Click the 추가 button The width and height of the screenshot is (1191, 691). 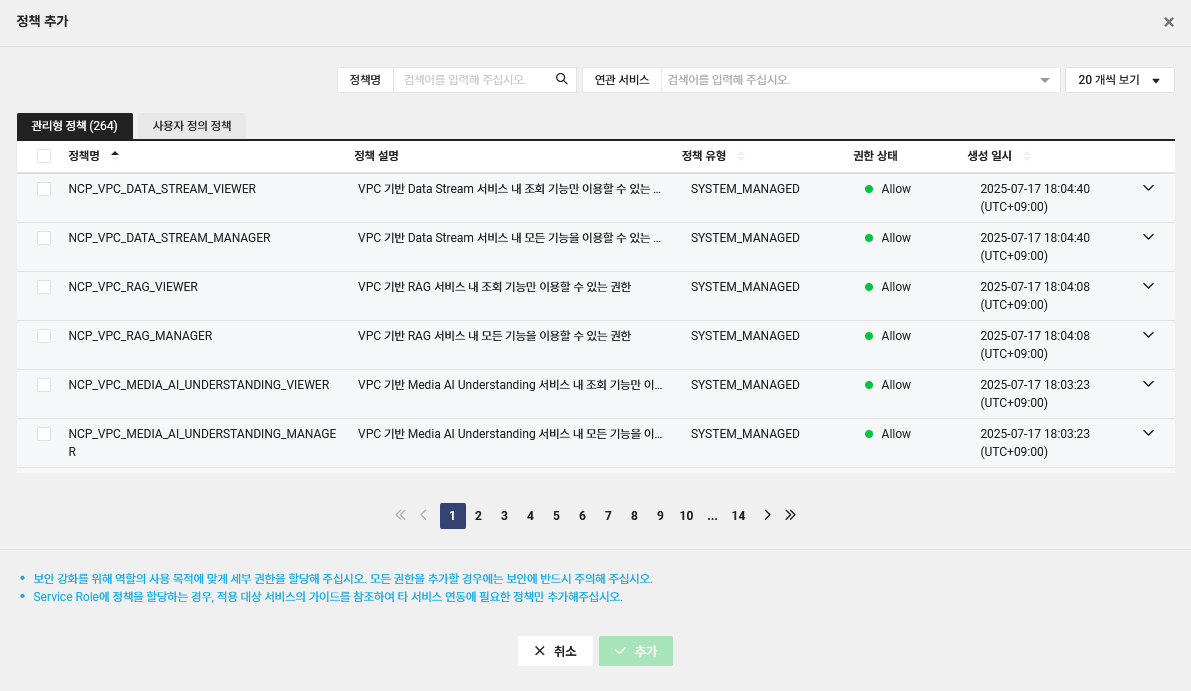[x=636, y=651]
